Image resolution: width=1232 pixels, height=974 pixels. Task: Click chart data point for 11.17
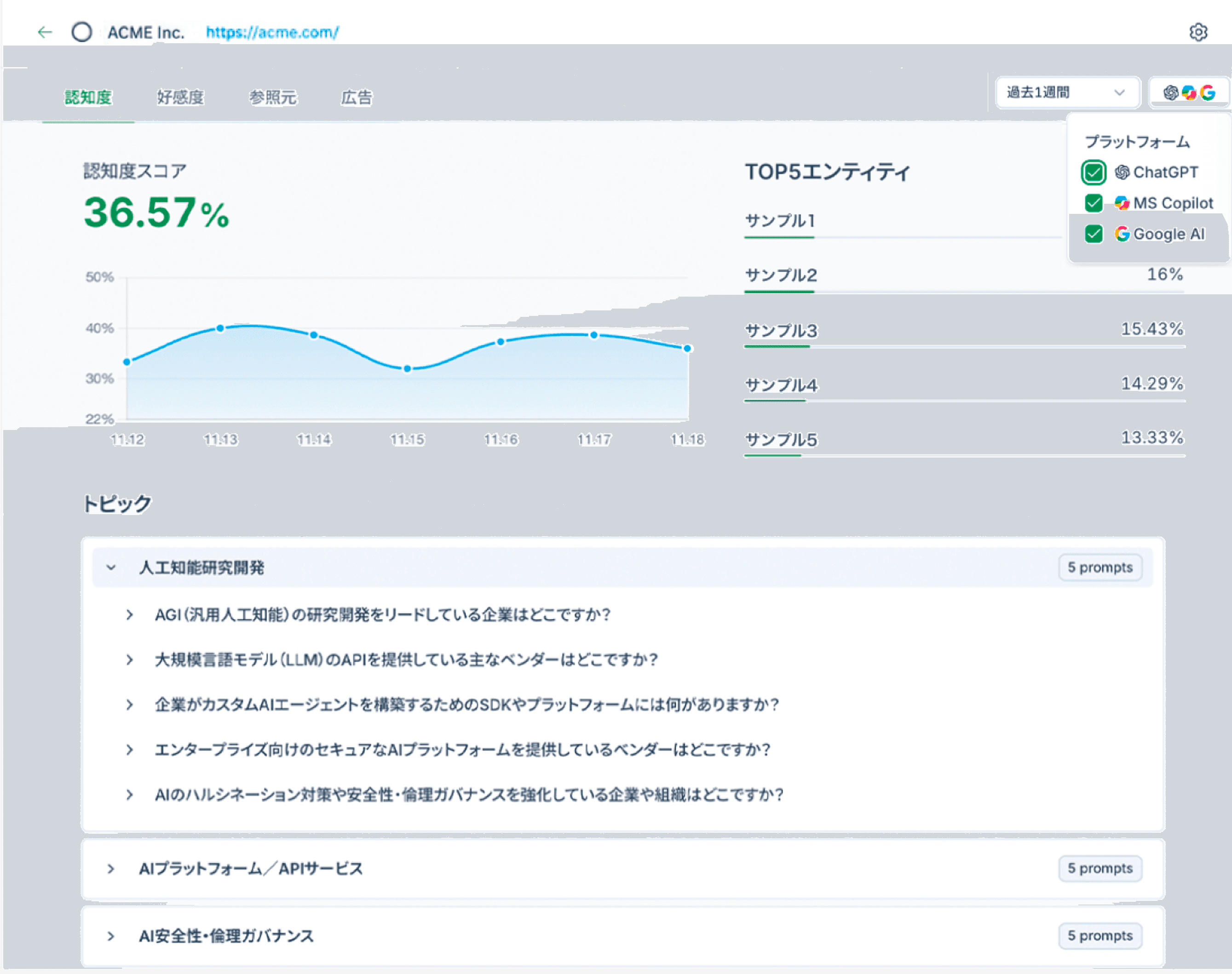[594, 335]
